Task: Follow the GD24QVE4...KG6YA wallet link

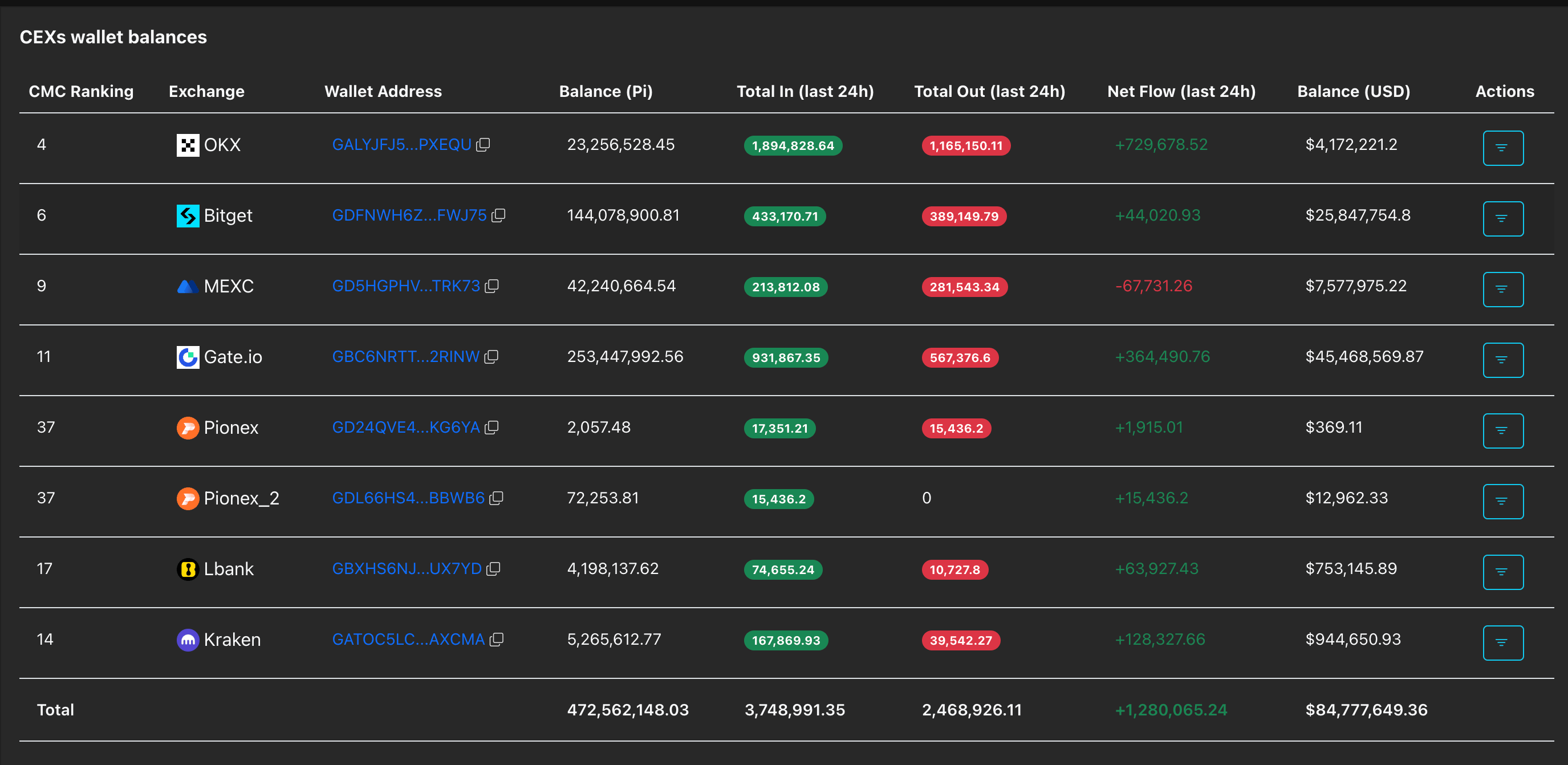Action: (x=405, y=427)
